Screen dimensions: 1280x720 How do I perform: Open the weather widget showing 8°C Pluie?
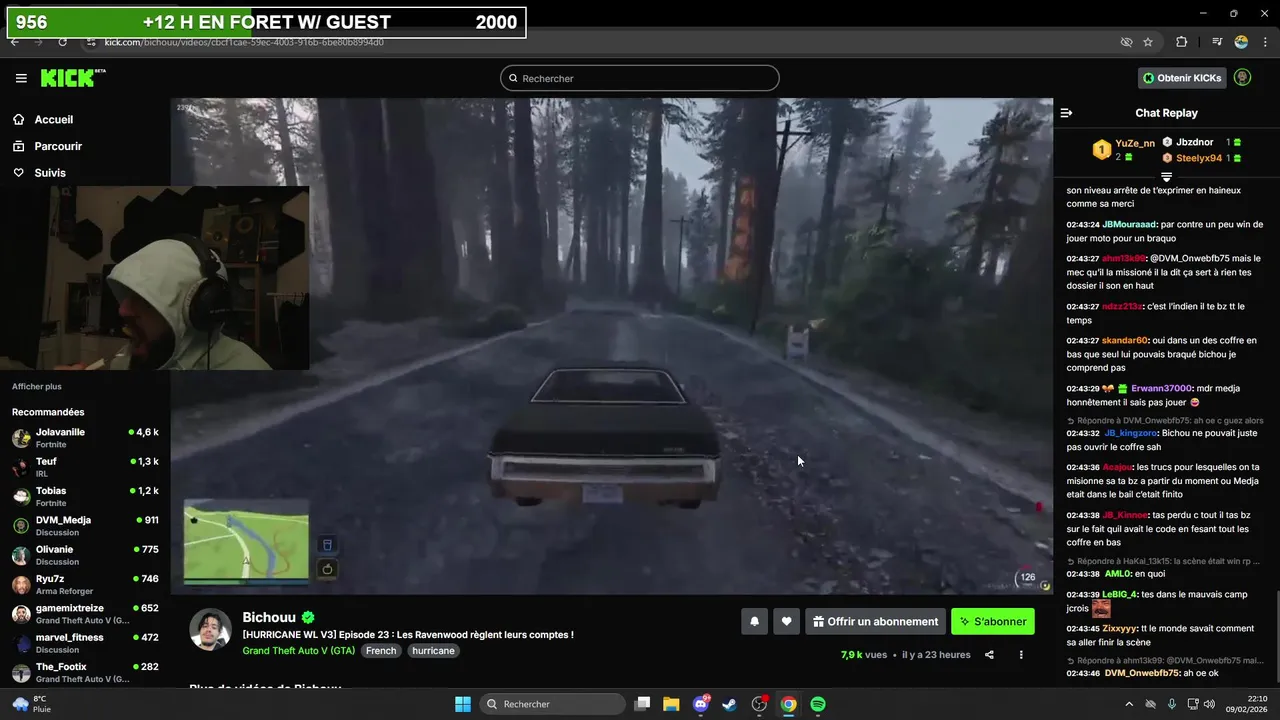[32, 704]
